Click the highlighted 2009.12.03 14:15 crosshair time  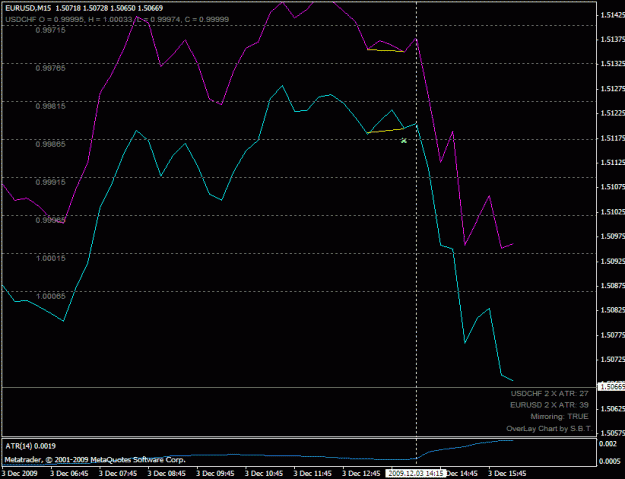click(416, 473)
